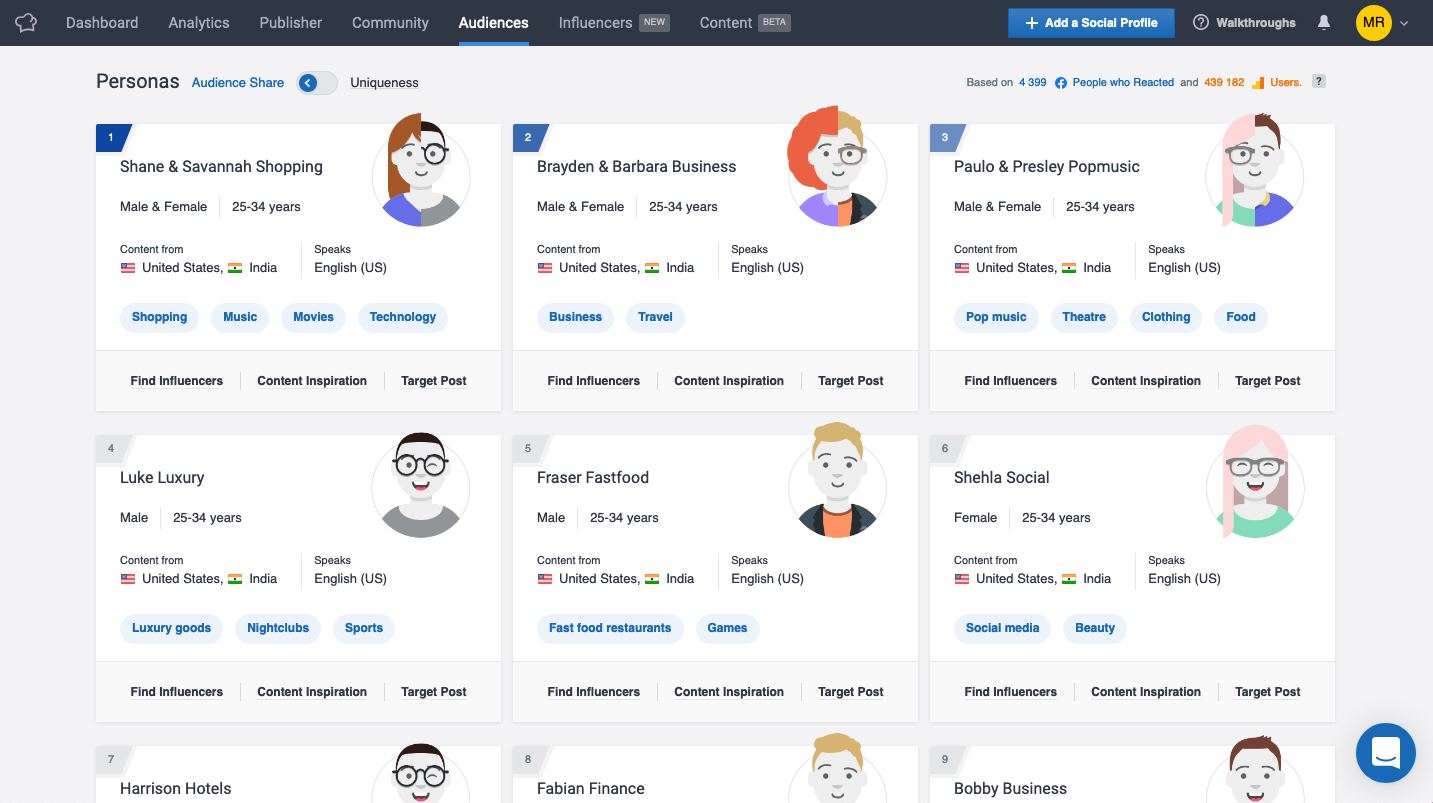Click Target Post on Shehla Social persona

pyautogui.click(x=1267, y=691)
